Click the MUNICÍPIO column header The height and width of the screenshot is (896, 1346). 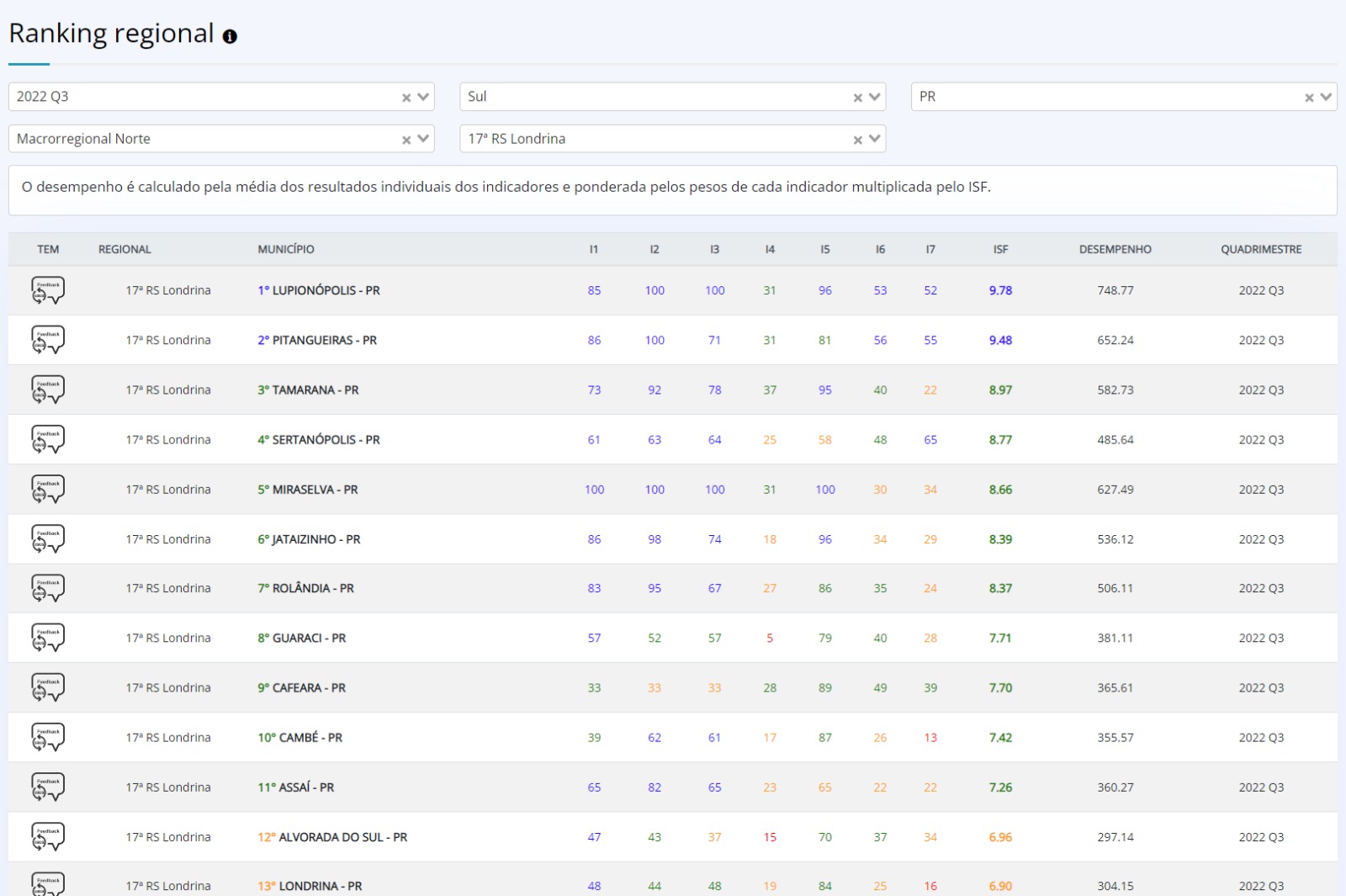pyautogui.click(x=286, y=249)
